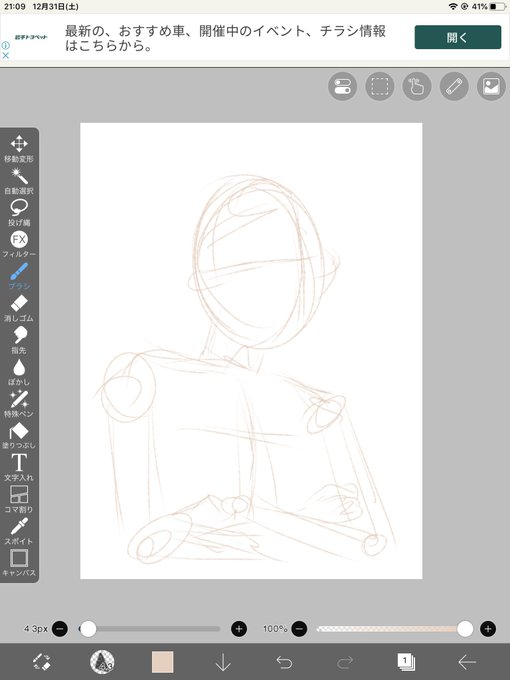Select the Text (文字入れ) tool
510x680 pixels.
click(x=19, y=468)
